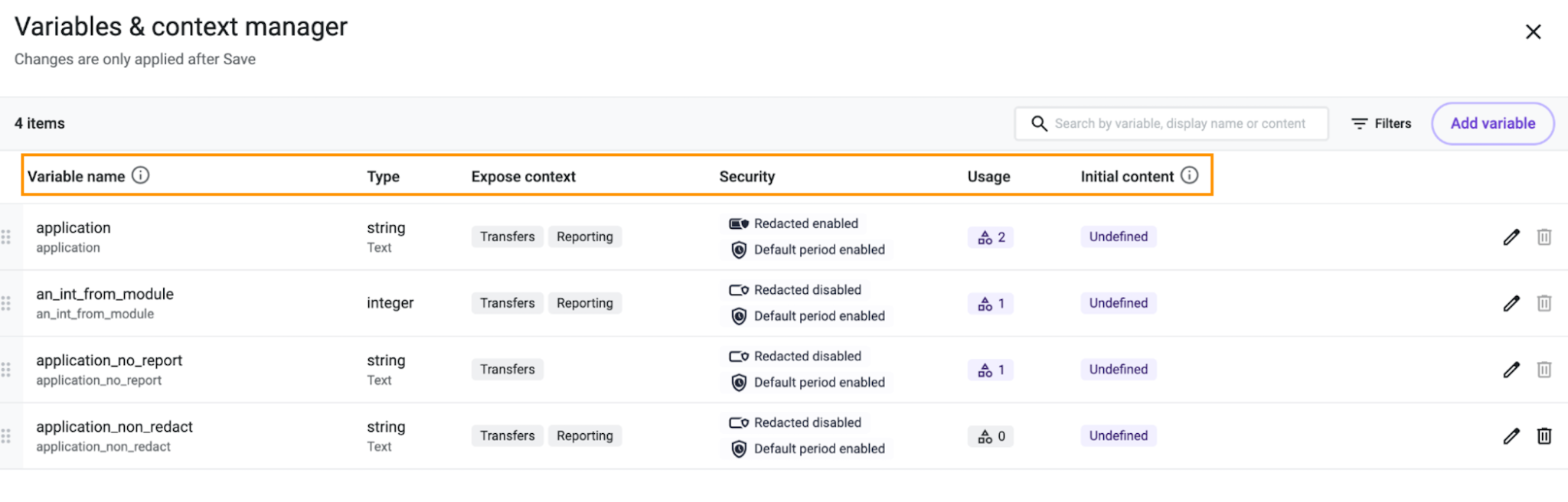Delete the an_int_from_module variable
This screenshot has height=502, width=1568.
coord(1544,304)
